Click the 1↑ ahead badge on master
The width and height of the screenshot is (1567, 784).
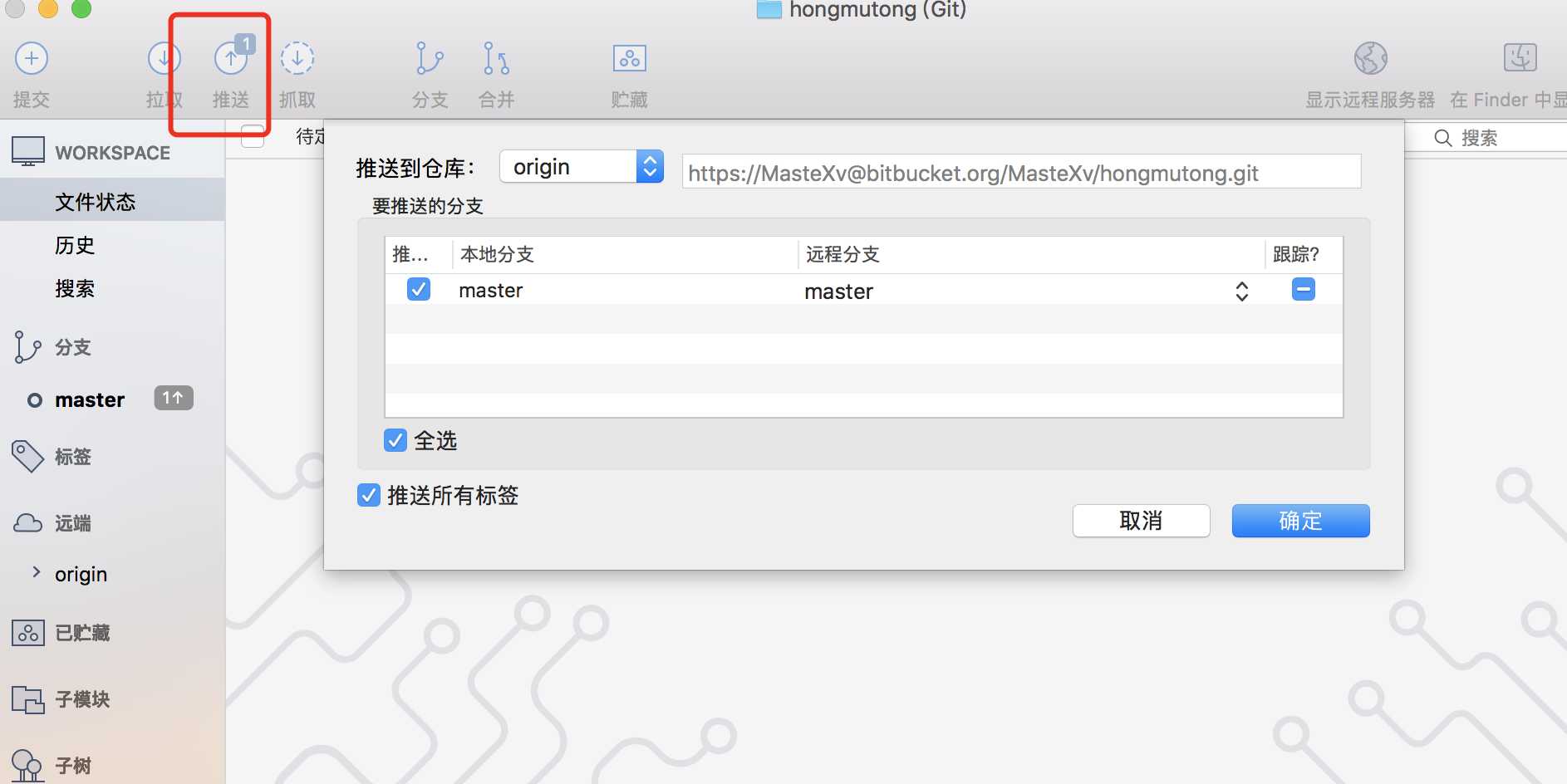tap(174, 399)
